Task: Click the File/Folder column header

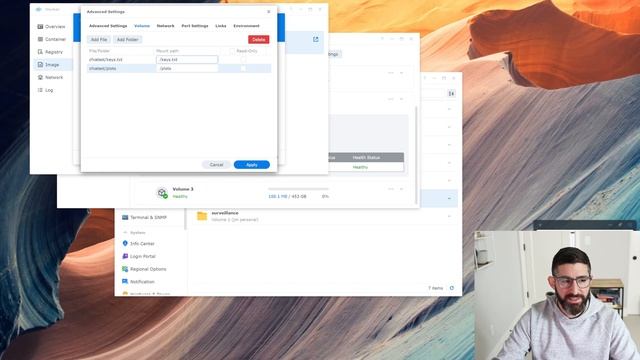Action: click(100, 51)
